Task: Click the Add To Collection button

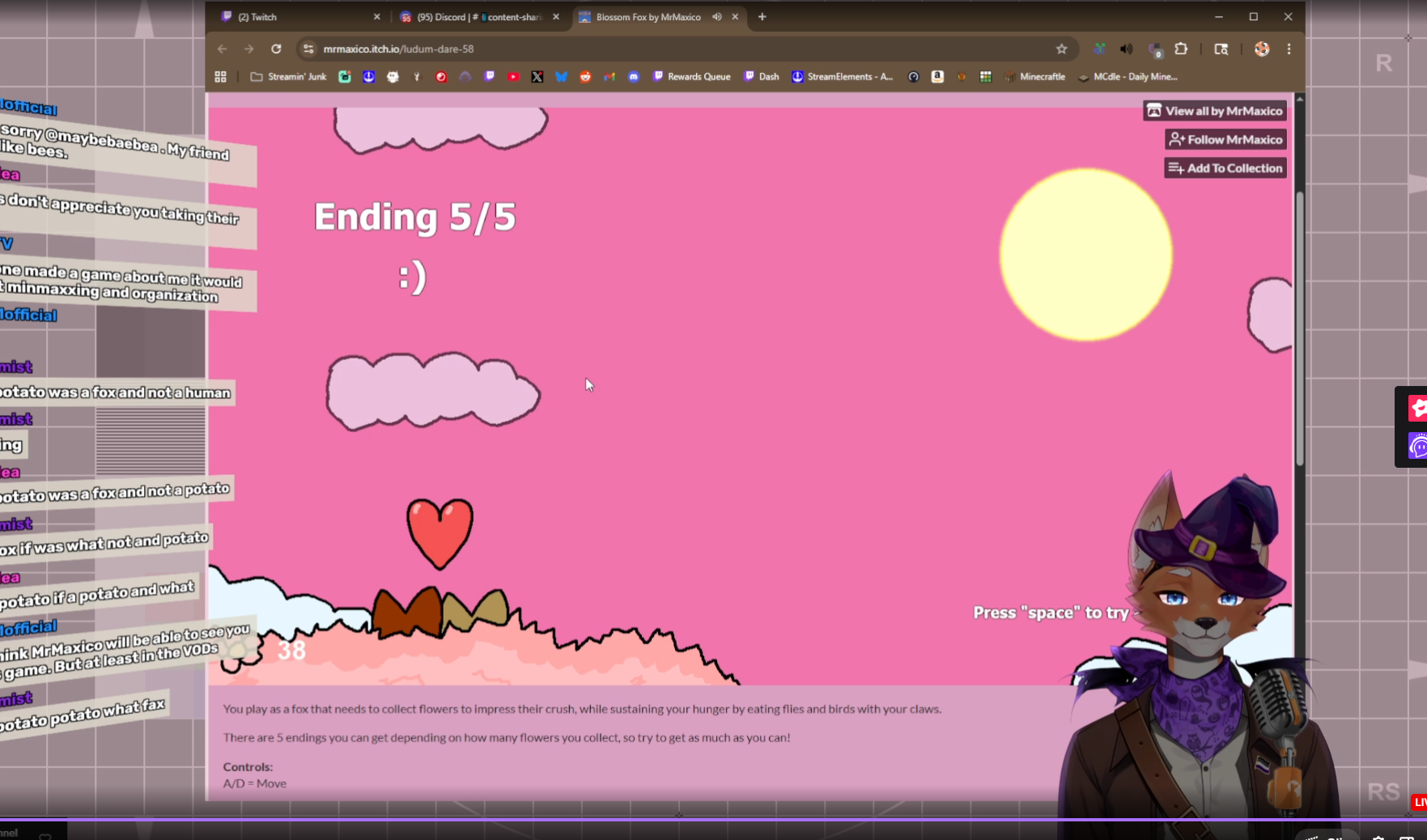Action: click(1225, 168)
